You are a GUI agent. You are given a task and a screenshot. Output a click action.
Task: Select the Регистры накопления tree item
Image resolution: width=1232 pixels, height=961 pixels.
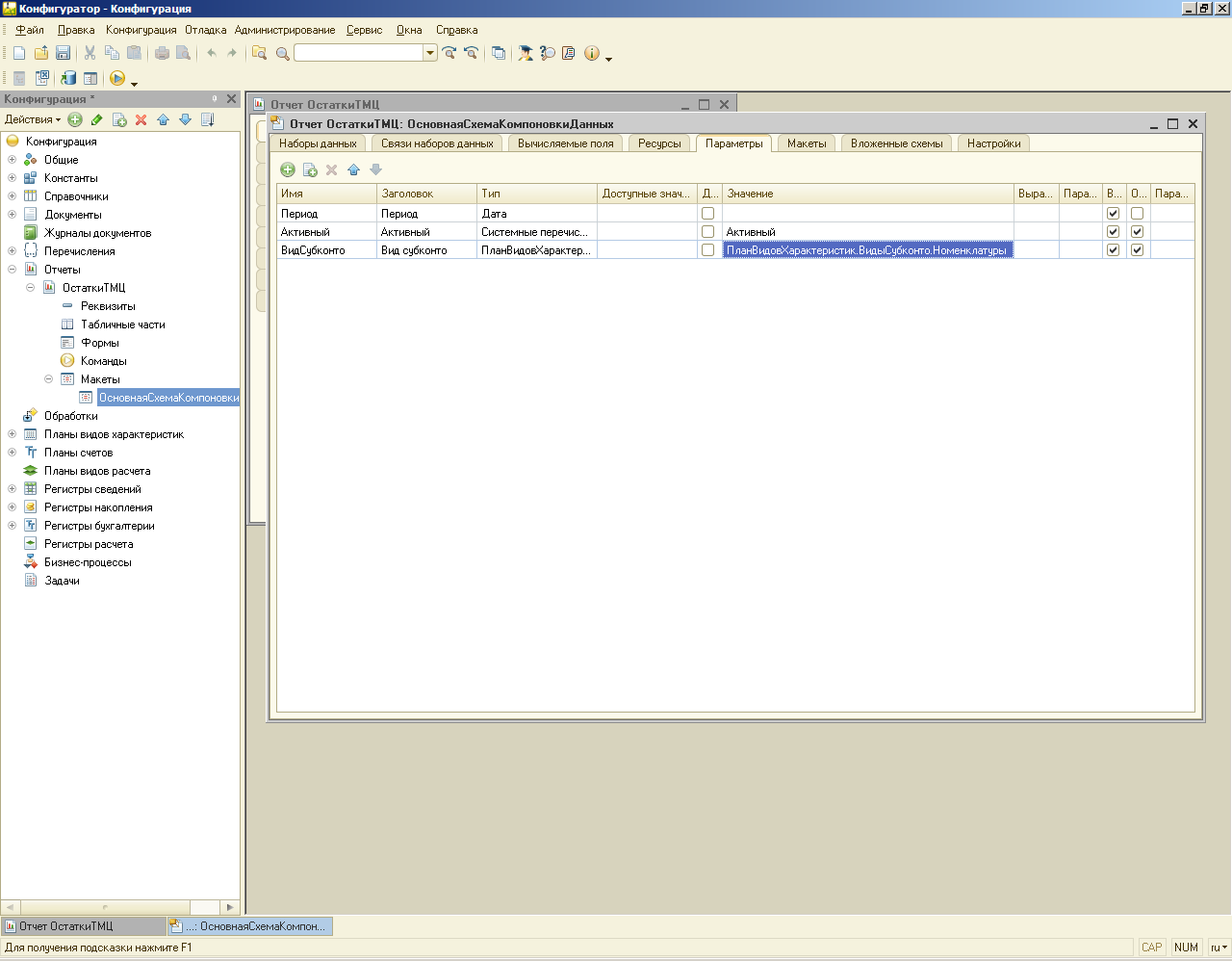coord(98,507)
